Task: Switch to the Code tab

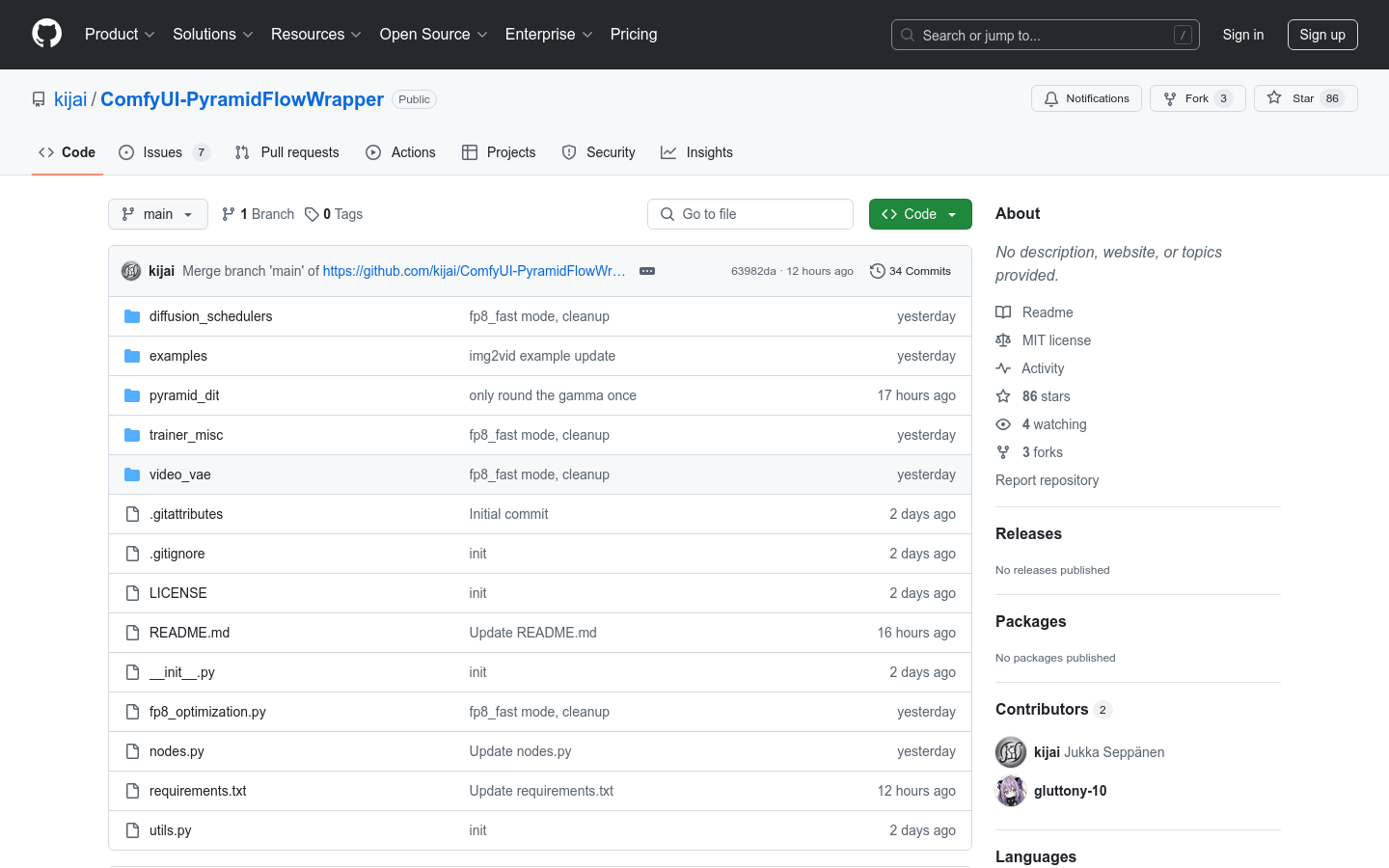Action: coord(68,152)
